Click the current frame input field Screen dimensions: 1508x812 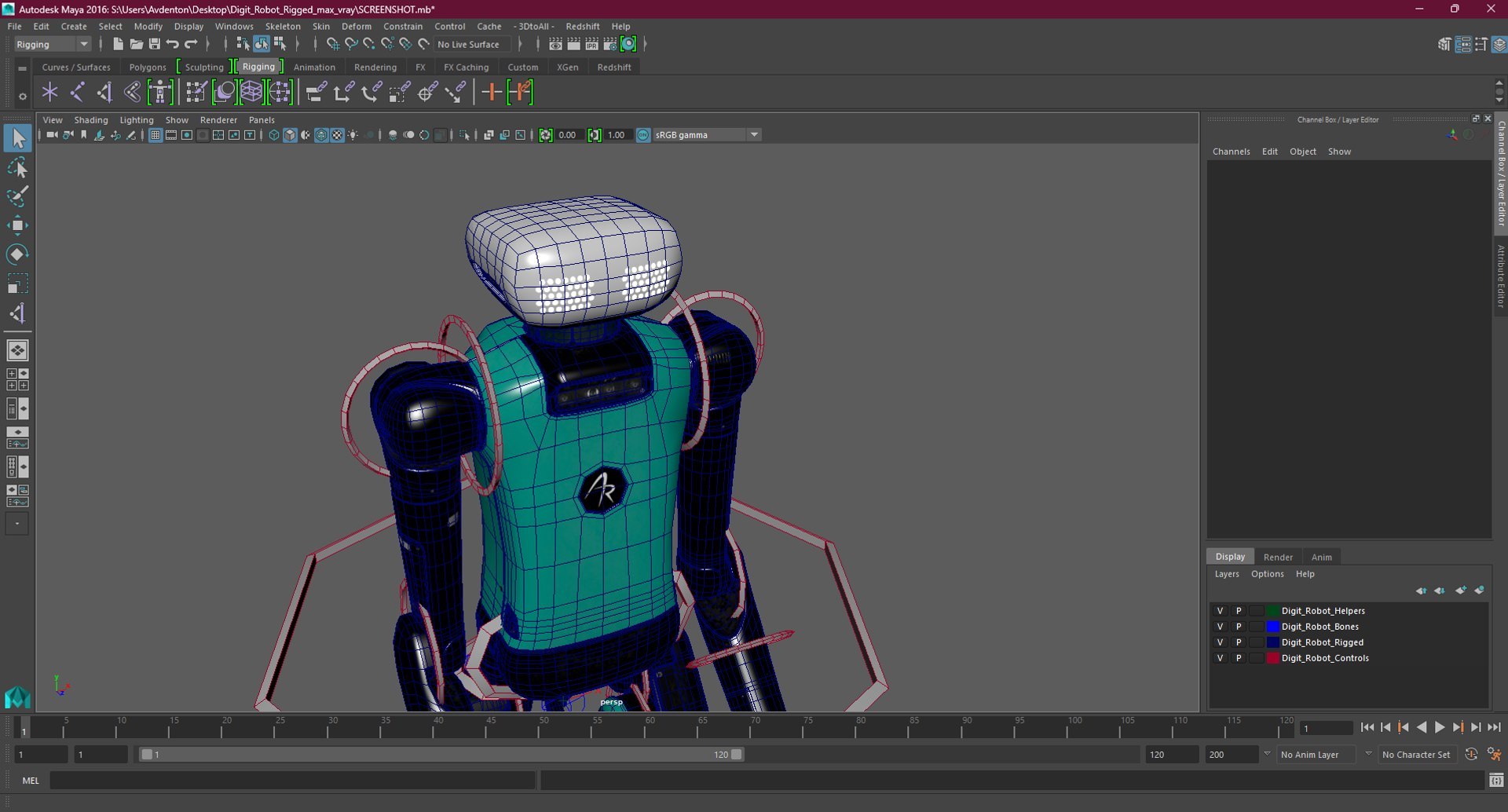point(1326,728)
